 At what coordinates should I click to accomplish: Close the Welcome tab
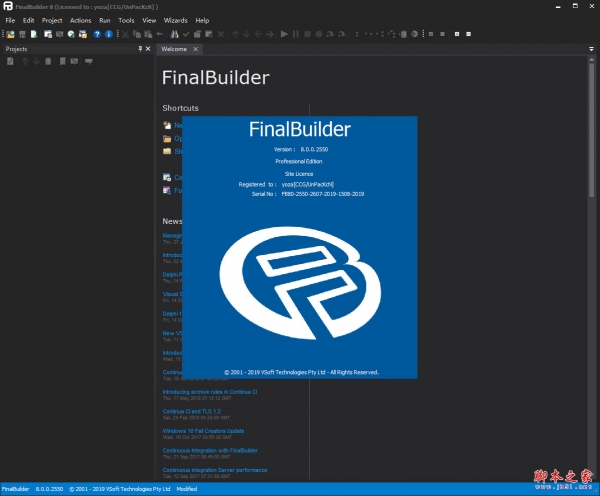(x=196, y=49)
